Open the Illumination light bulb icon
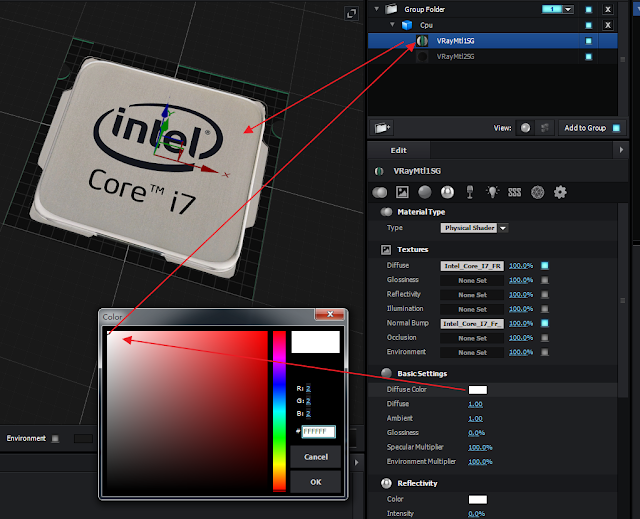 (493, 192)
